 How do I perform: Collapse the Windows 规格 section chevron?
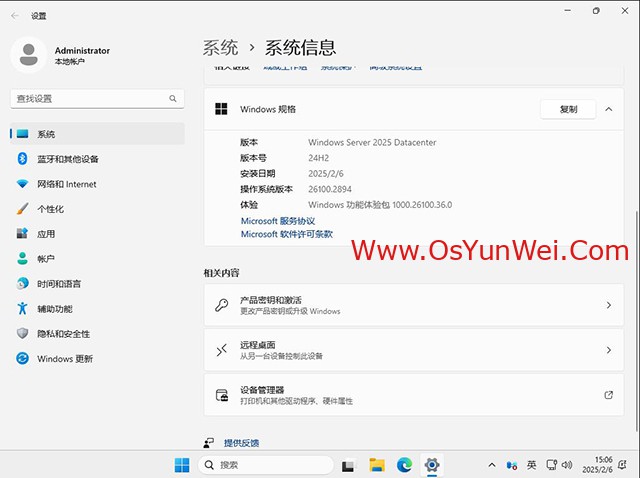pos(609,109)
